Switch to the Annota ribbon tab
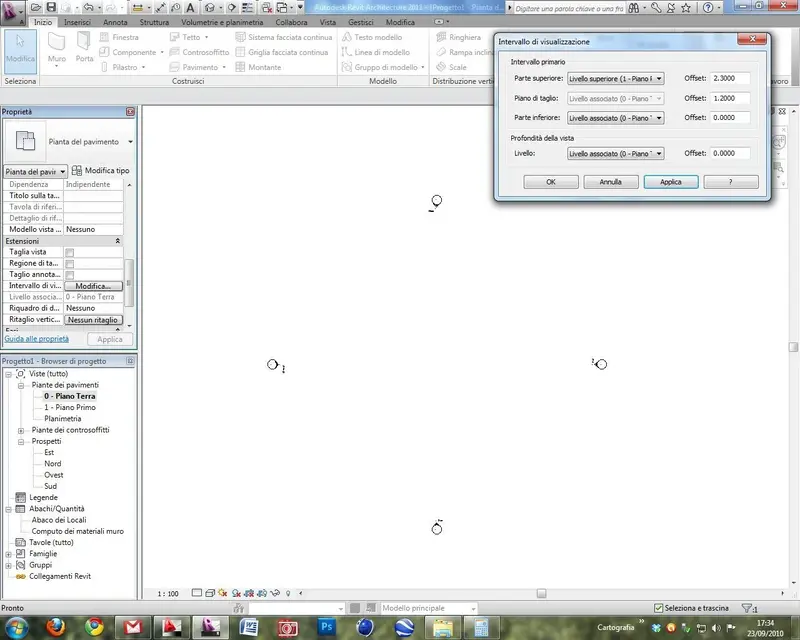The width and height of the screenshot is (800, 640). coord(115,22)
